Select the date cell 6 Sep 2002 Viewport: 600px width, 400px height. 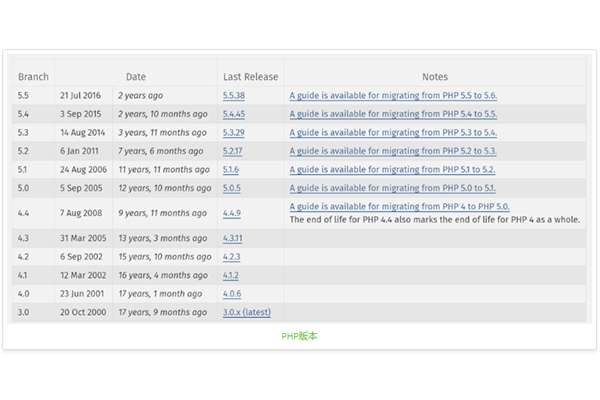81,256
